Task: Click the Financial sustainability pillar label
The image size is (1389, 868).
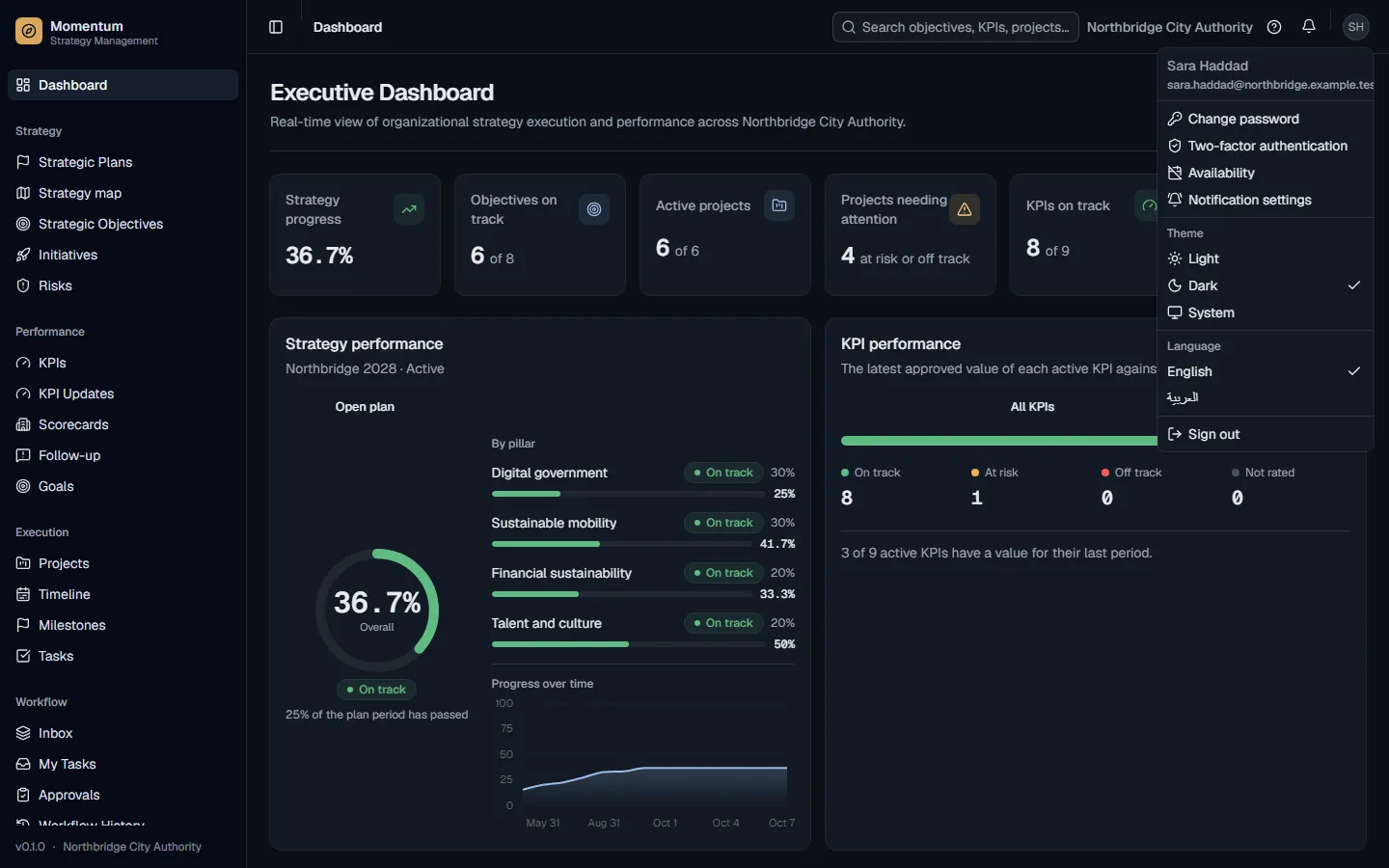Action: pyautogui.click(x=561, y=573)
